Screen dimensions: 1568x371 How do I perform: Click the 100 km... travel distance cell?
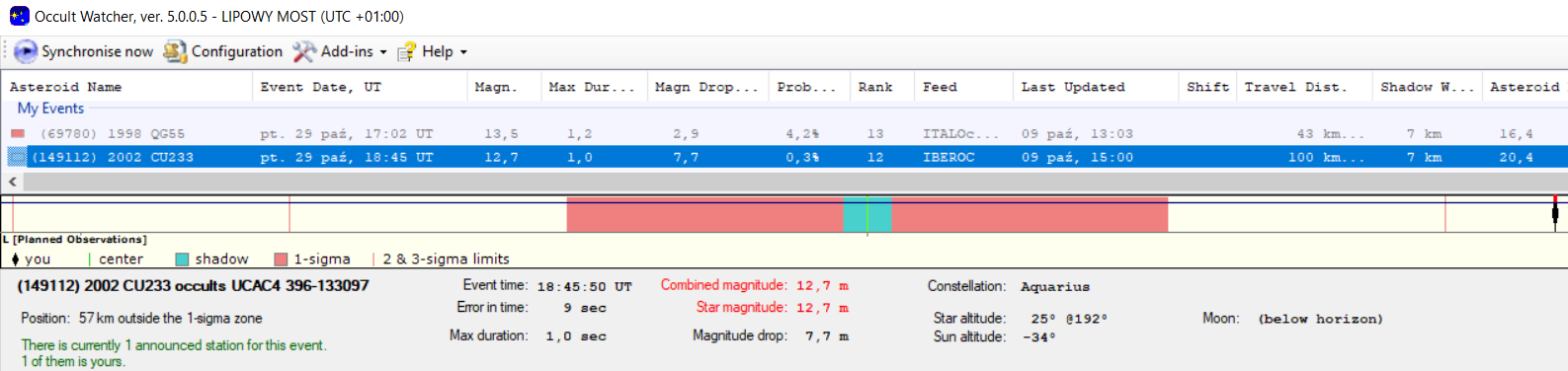(1326, 157)
